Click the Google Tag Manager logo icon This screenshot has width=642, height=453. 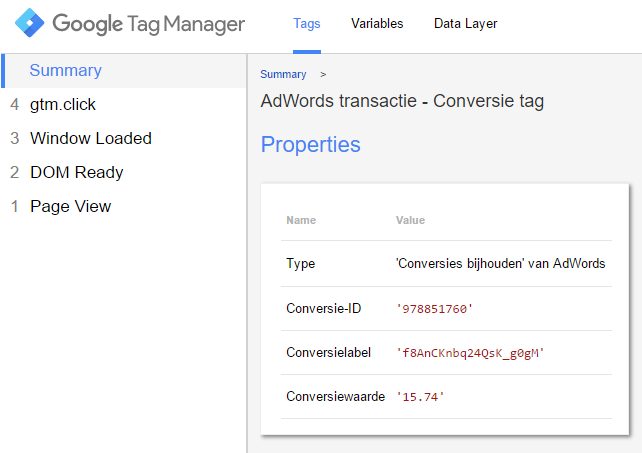(28, 23)
